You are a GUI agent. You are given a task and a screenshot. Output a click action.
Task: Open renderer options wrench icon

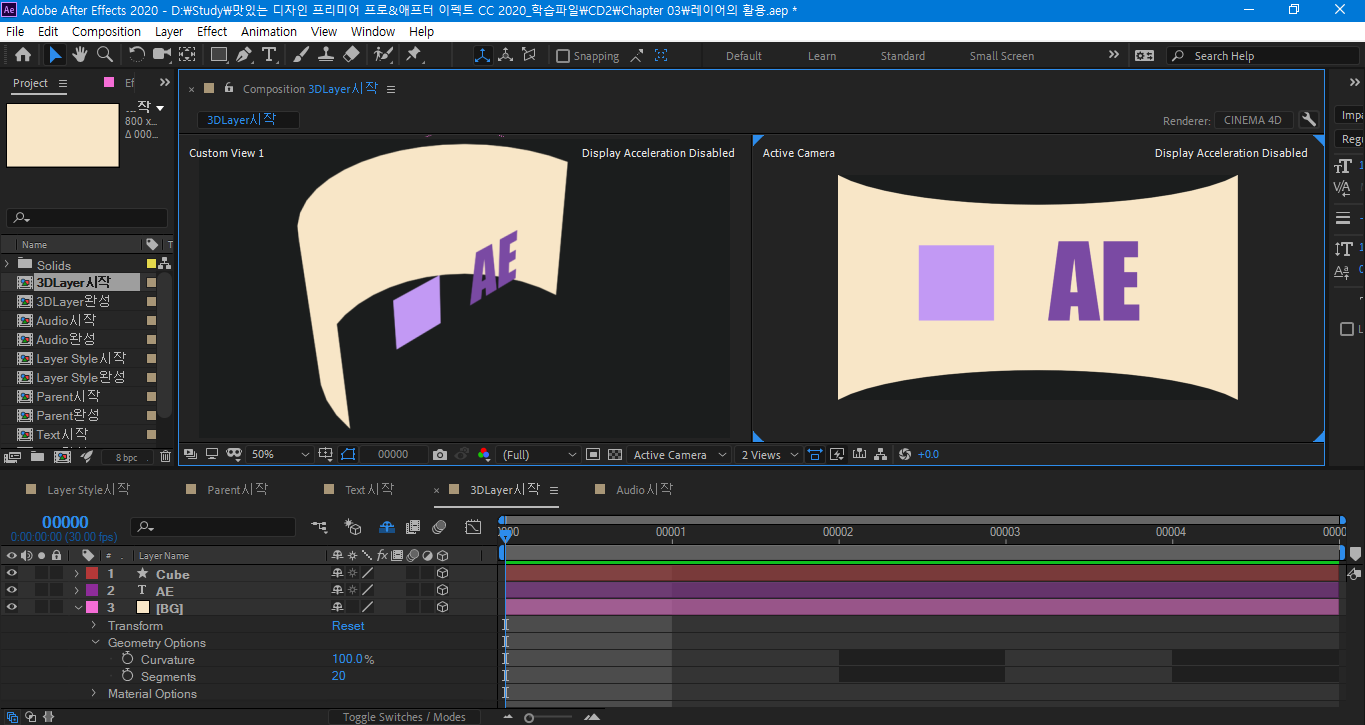click(x=1308, y=120)
